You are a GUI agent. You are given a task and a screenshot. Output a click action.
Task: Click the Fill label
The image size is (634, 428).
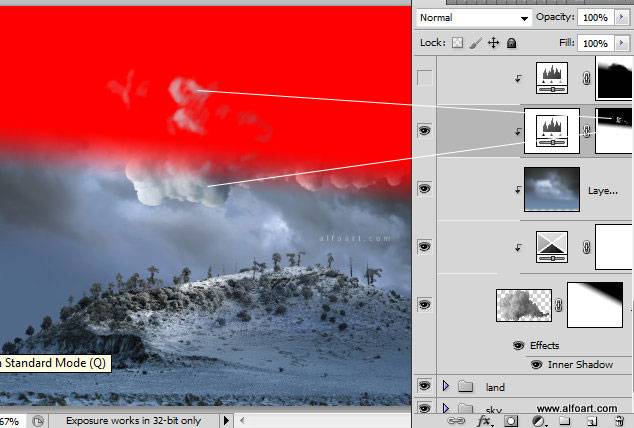(x=566, y=42)
